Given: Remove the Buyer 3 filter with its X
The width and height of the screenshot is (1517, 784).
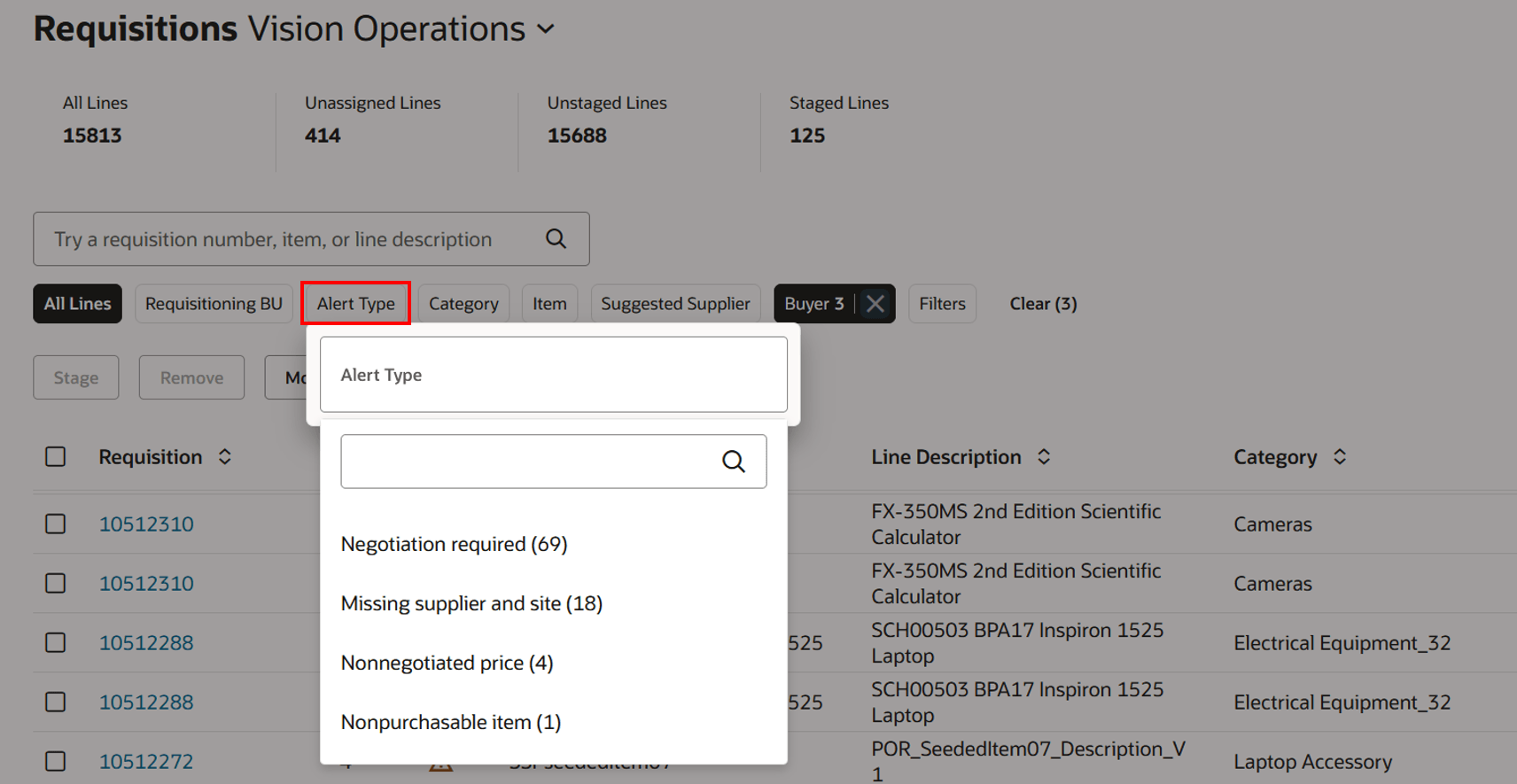Looking at the screenshot, I should (x=875, y=304).
